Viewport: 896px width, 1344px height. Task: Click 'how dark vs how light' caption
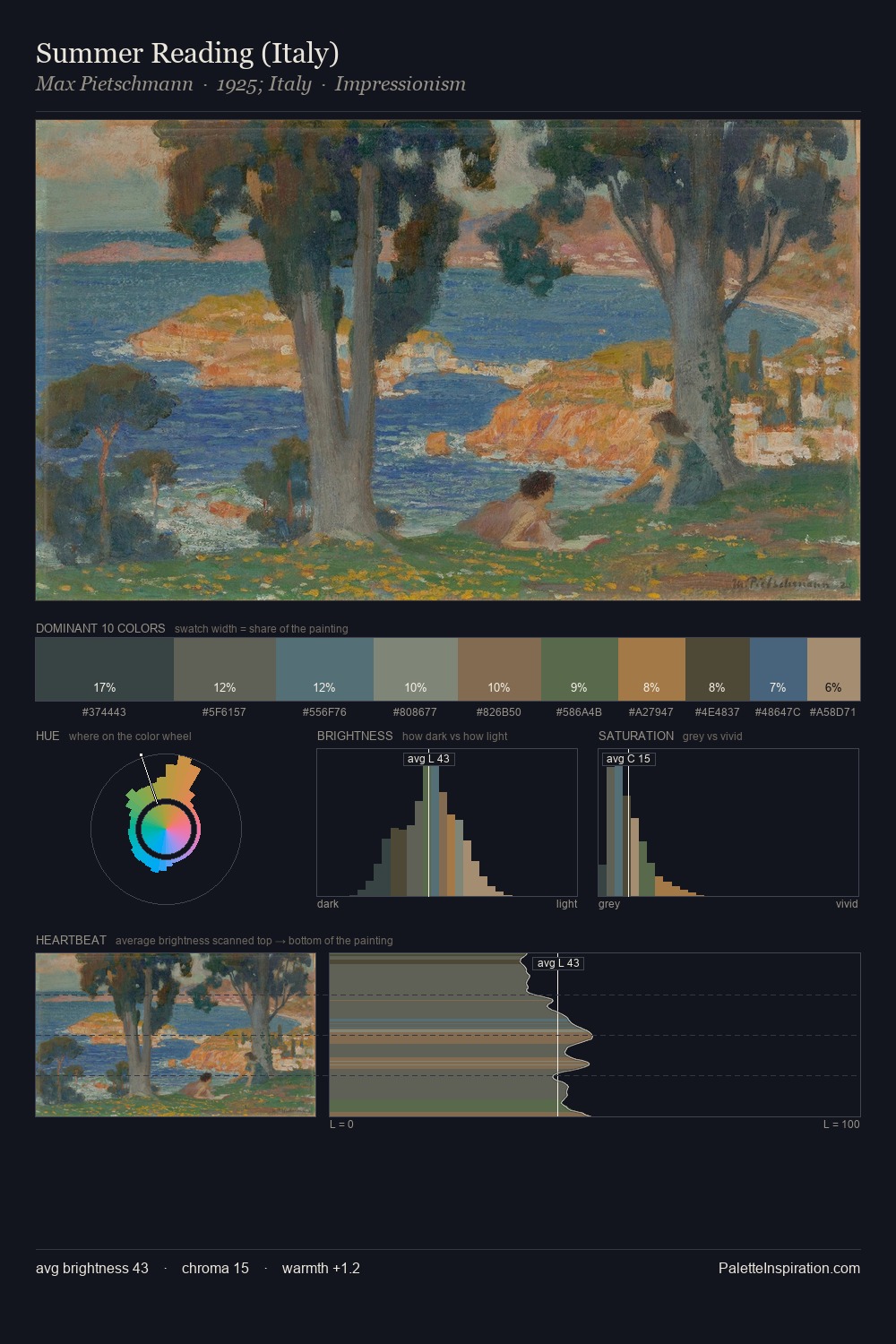[455, 736]
